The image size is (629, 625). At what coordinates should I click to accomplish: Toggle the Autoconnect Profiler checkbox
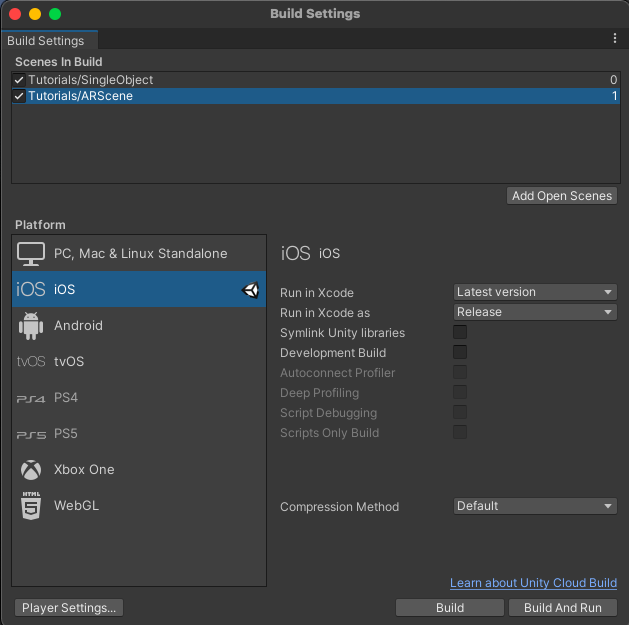[460, 372]
